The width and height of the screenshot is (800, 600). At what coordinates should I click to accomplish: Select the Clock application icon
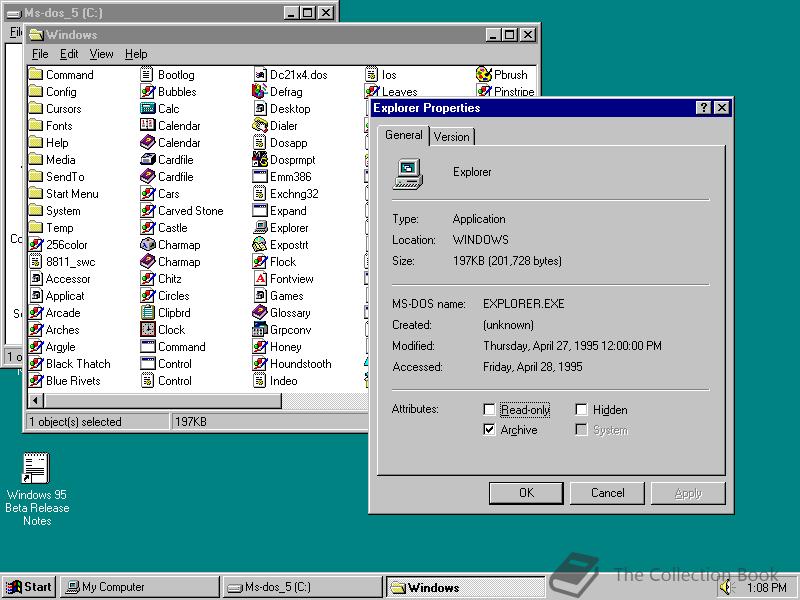pos(147,330)
